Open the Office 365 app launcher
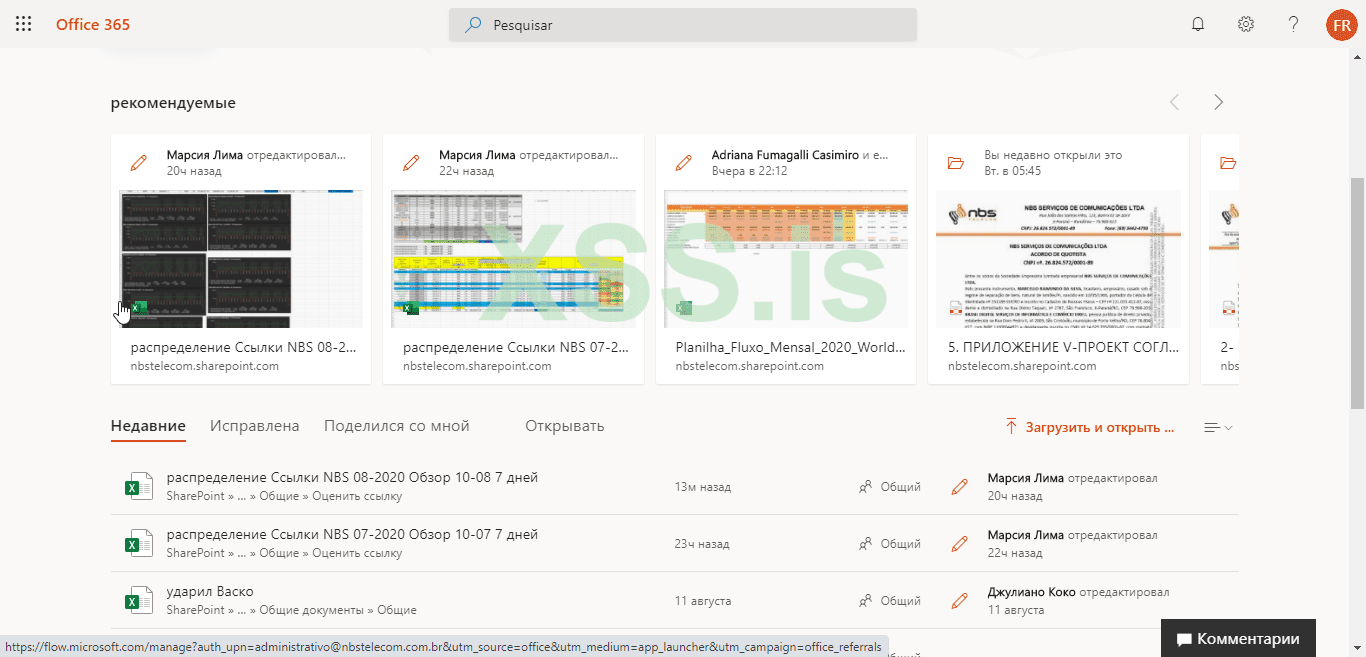 22,24
